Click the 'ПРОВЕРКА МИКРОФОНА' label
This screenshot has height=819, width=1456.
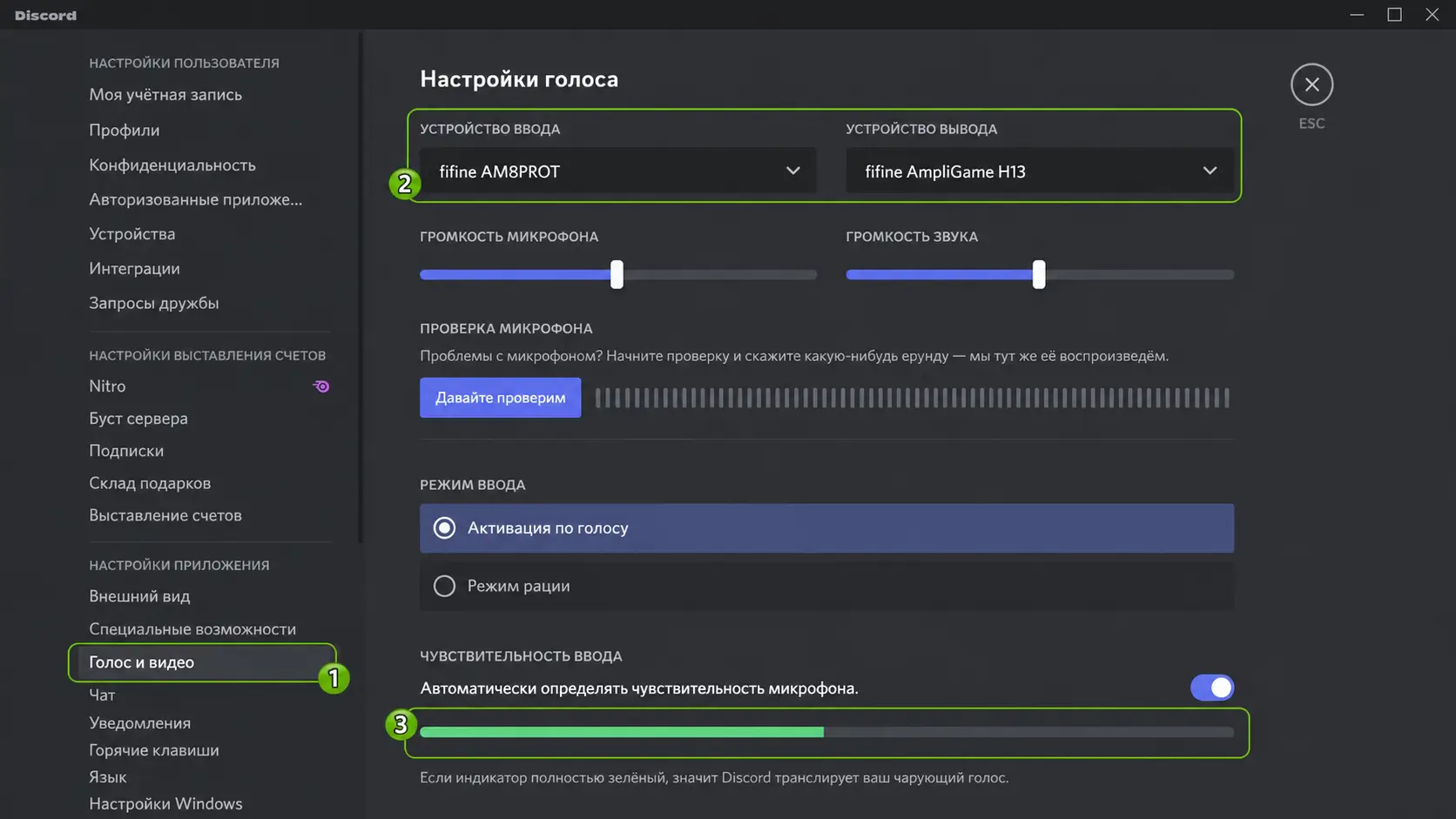click(x=506, y=328)
